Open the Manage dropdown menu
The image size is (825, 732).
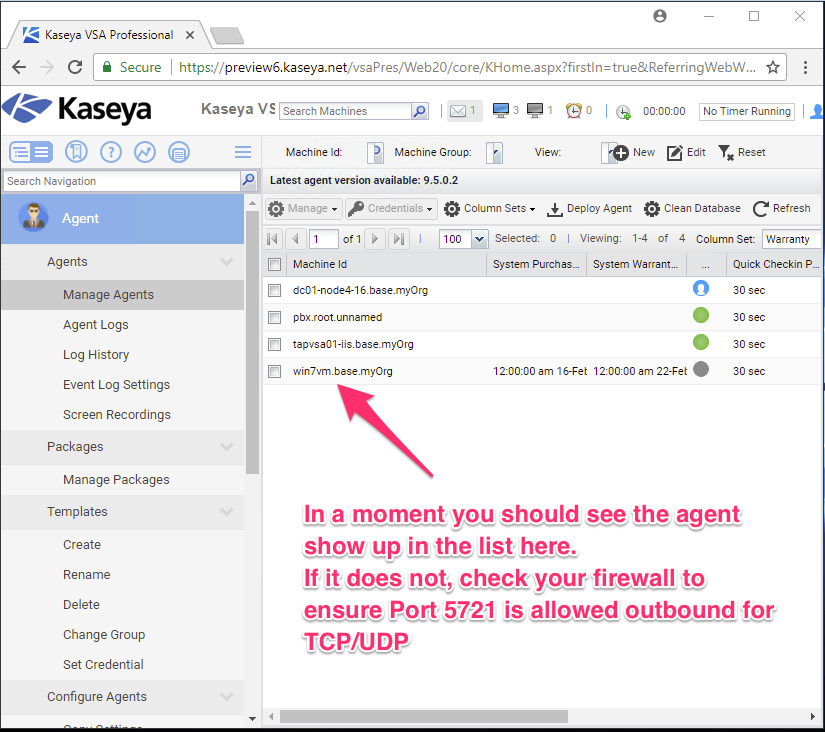coord(304,209)
